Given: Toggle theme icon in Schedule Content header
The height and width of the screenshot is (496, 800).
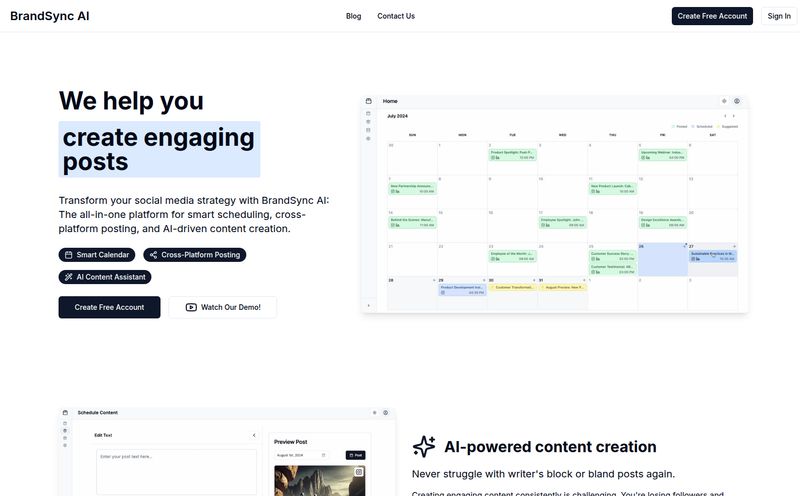Looking at the screenshot, I should (x=374, y=412).
